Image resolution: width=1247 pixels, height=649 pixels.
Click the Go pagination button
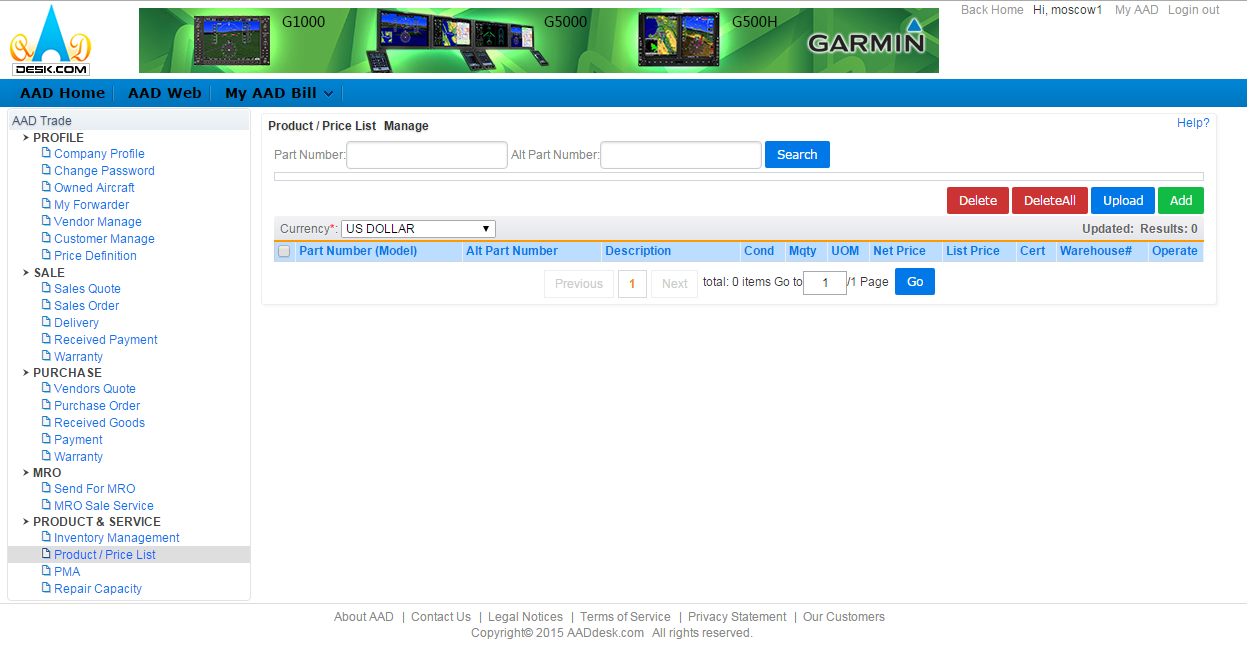pyautogui.click(x=915, y=282)
